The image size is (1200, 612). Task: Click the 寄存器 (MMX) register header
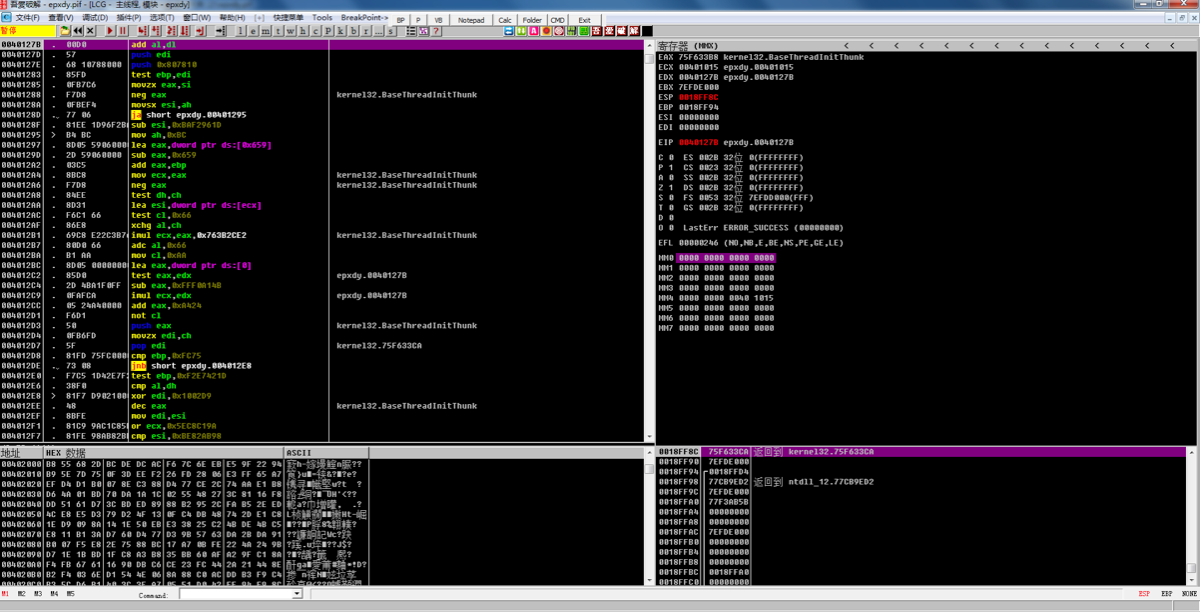click(x=690, y=46)
